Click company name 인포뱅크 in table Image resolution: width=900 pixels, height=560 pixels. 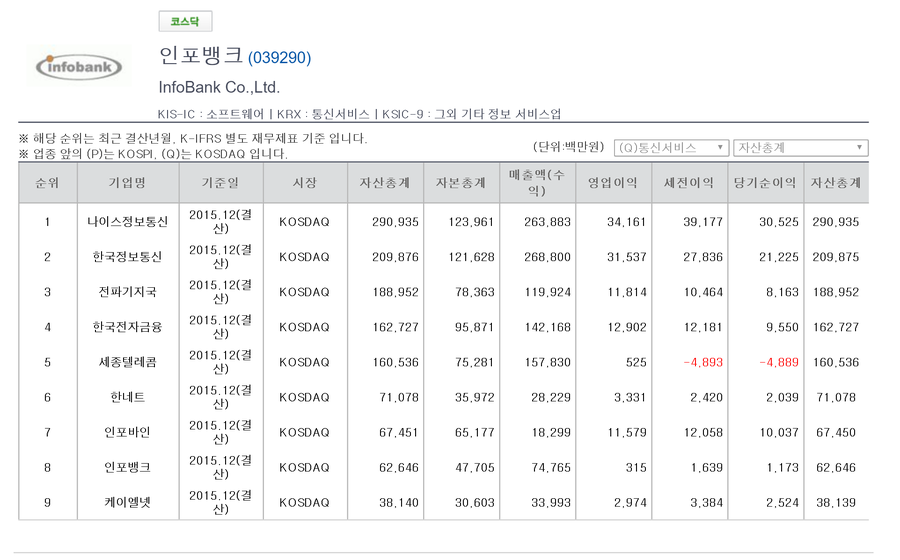tap(127, 468)
